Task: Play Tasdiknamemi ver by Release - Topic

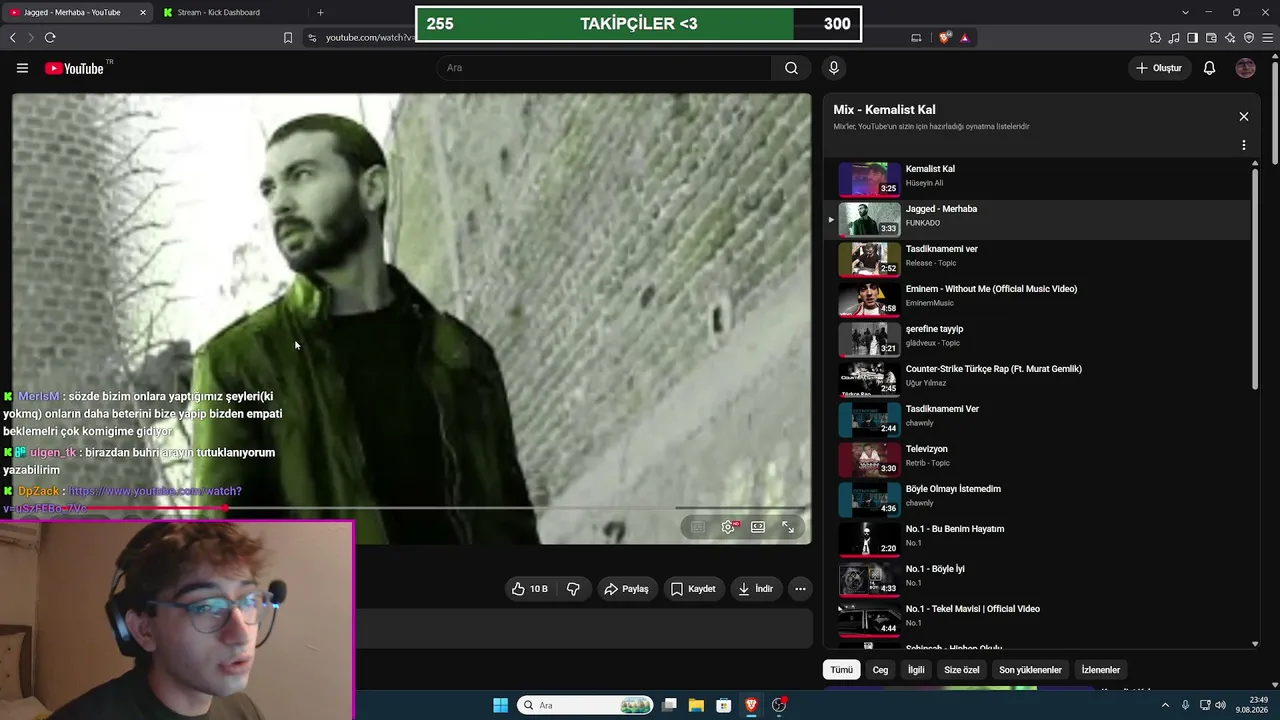Action: click(x=1038, y=259)
